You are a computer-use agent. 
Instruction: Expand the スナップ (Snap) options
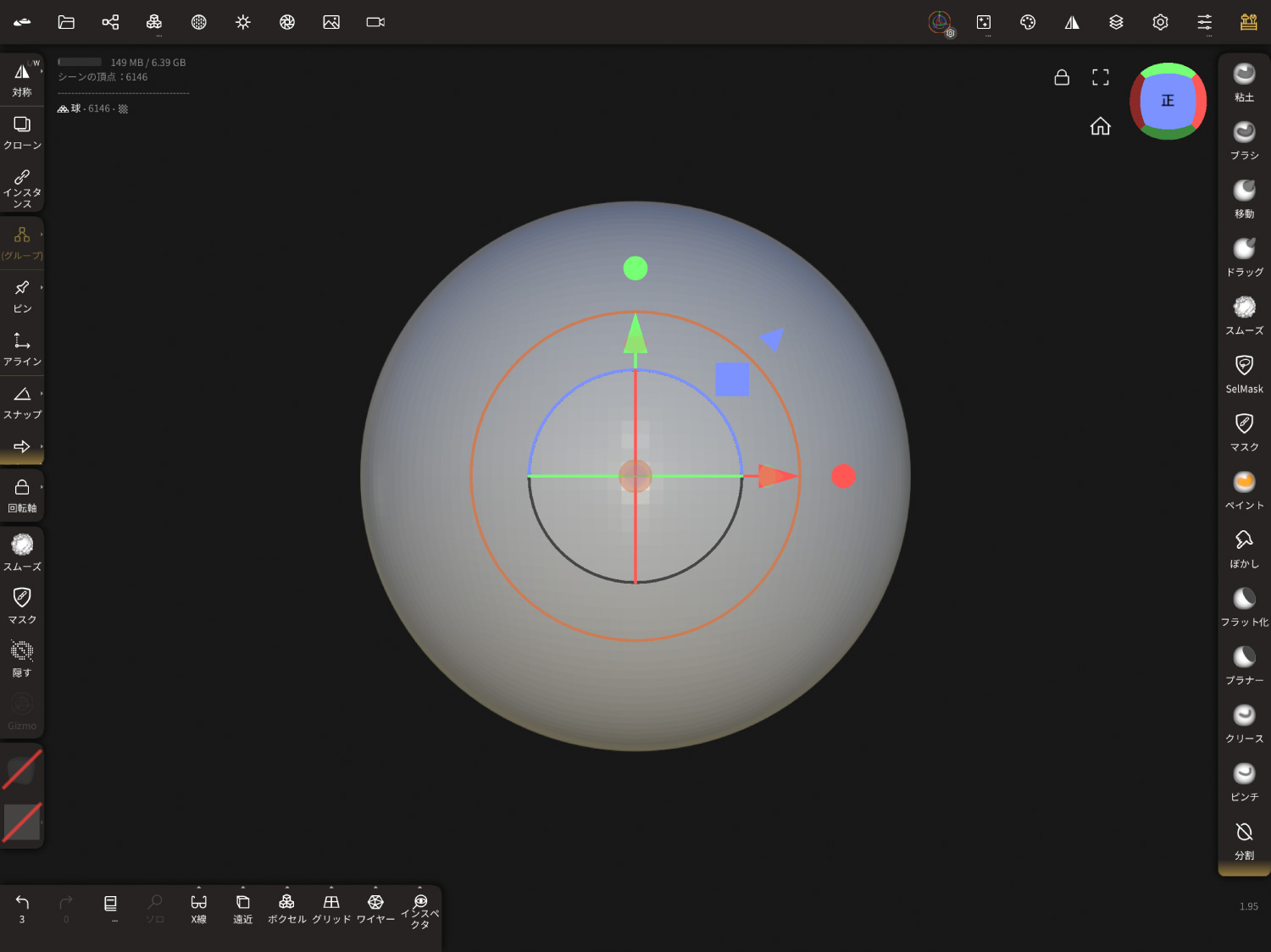[x=41, y=394]
